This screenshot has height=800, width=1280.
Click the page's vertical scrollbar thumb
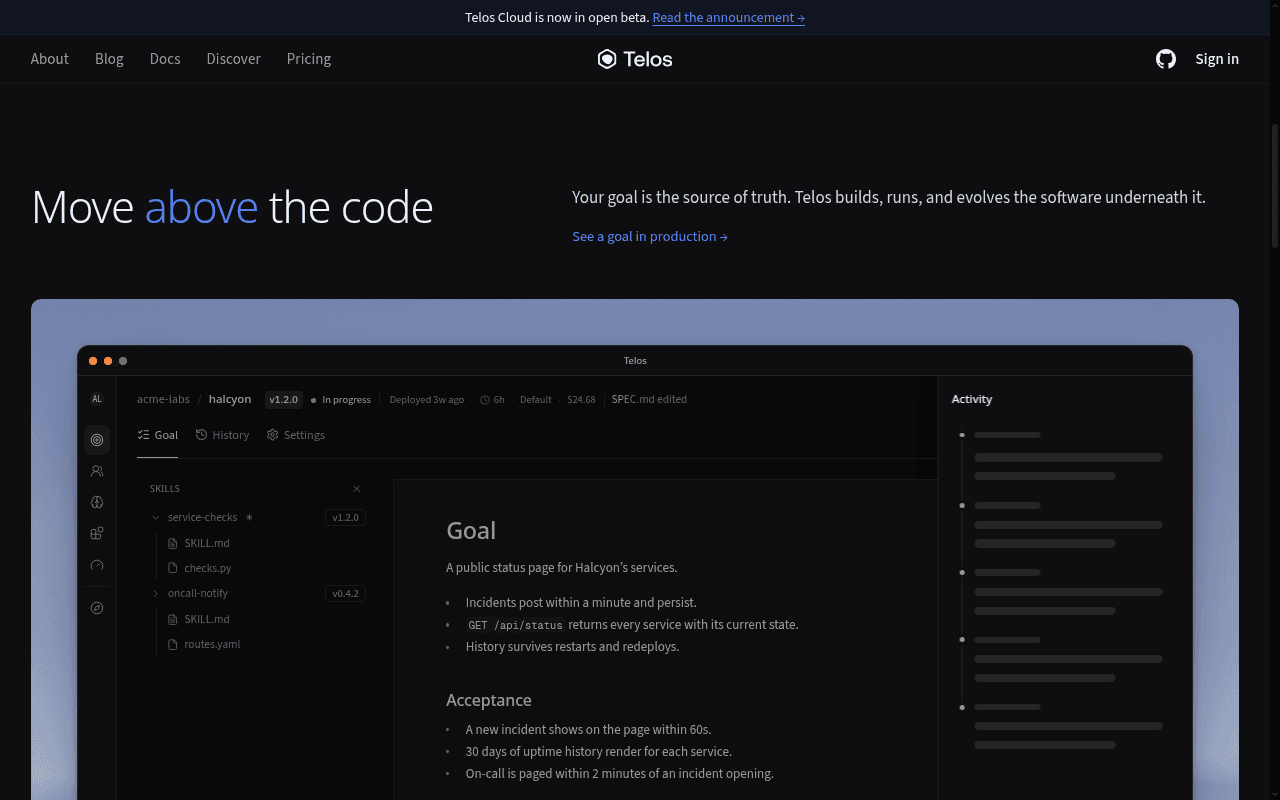point(1275,186)
